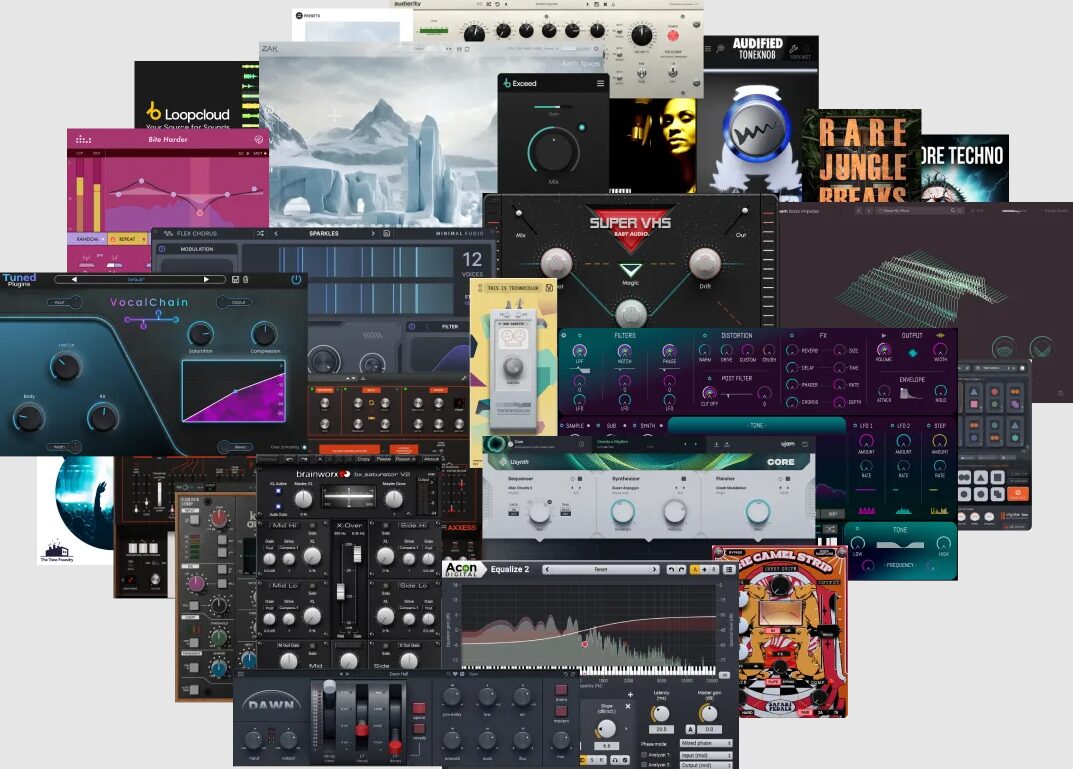Open the Phase mode dropdown in Equalize 2

click(x=705, y=743)
